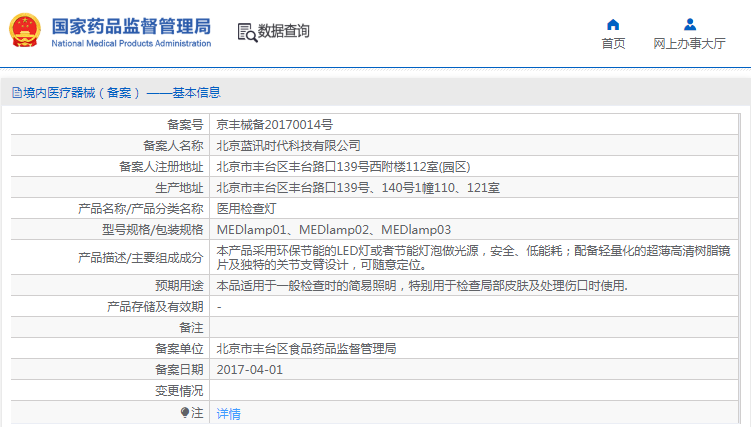Open 网上办事大厅 link
Viewport: 751px width, 427px height.
[x=689, y=43]
